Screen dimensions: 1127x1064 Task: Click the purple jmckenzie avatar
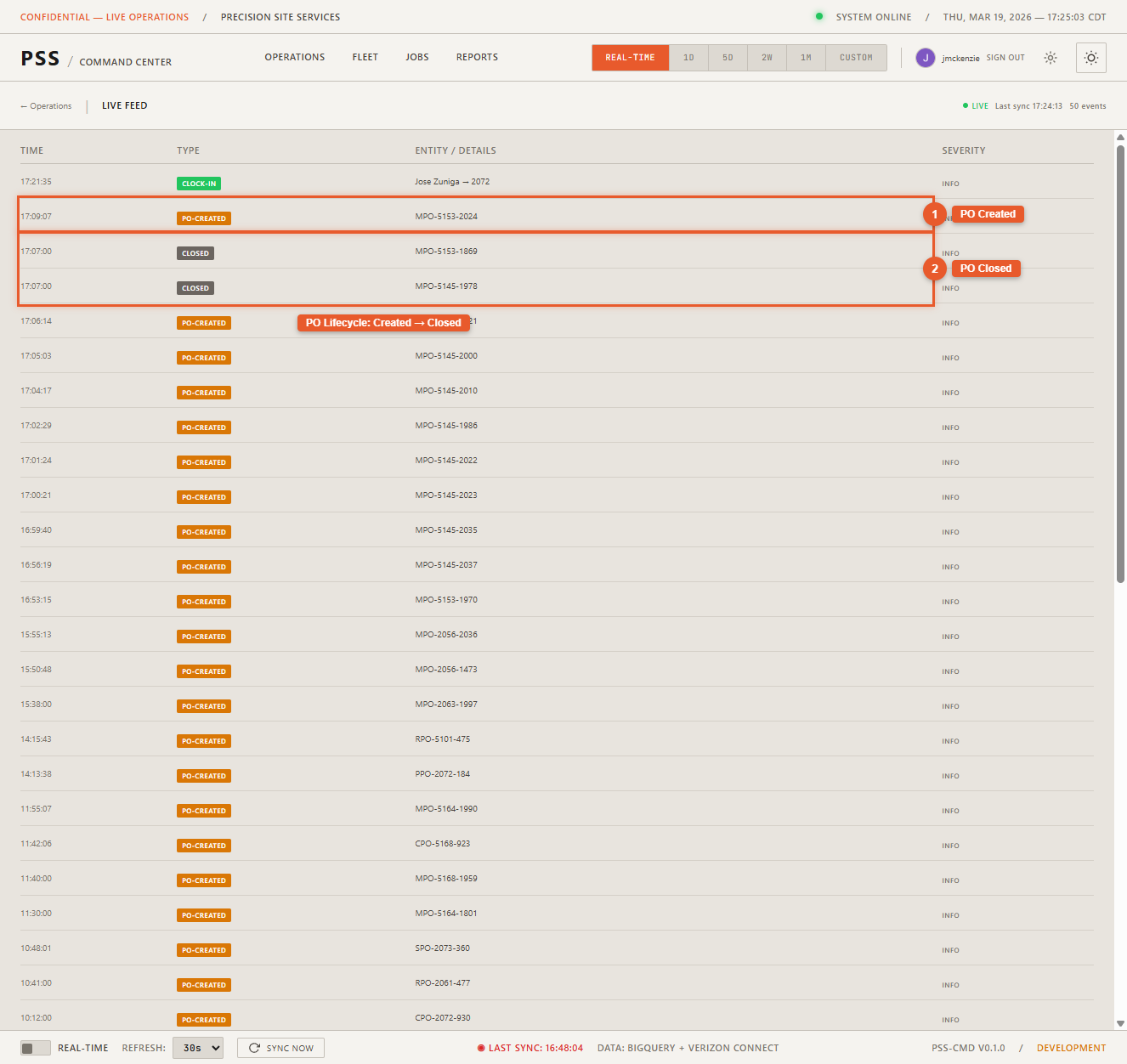pos(925,57)
